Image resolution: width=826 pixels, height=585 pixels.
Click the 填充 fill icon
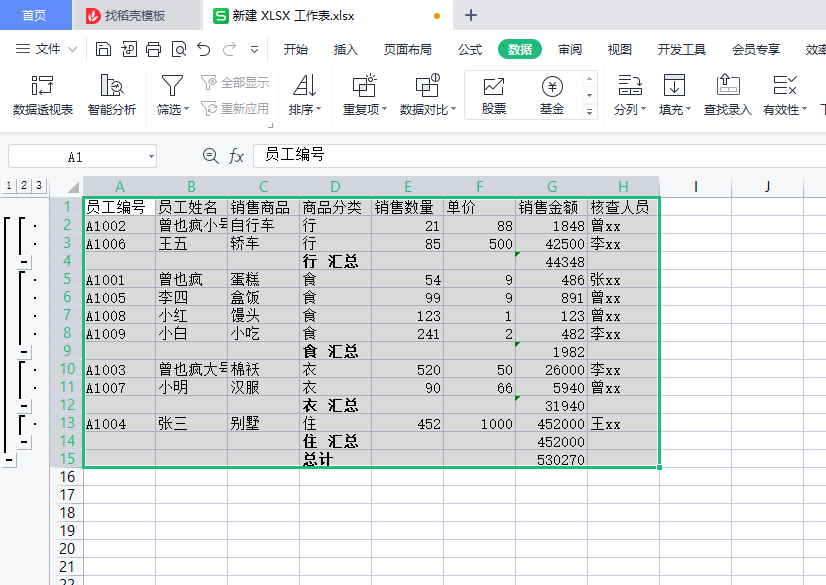pos(674,85)
